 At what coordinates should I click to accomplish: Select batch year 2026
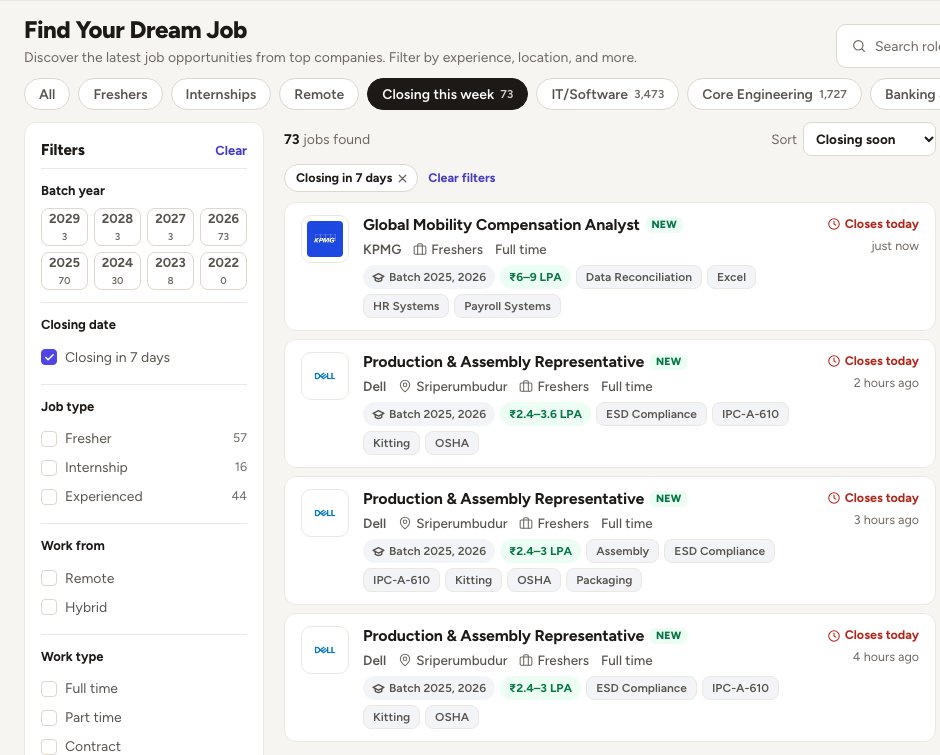pos(224,227)
